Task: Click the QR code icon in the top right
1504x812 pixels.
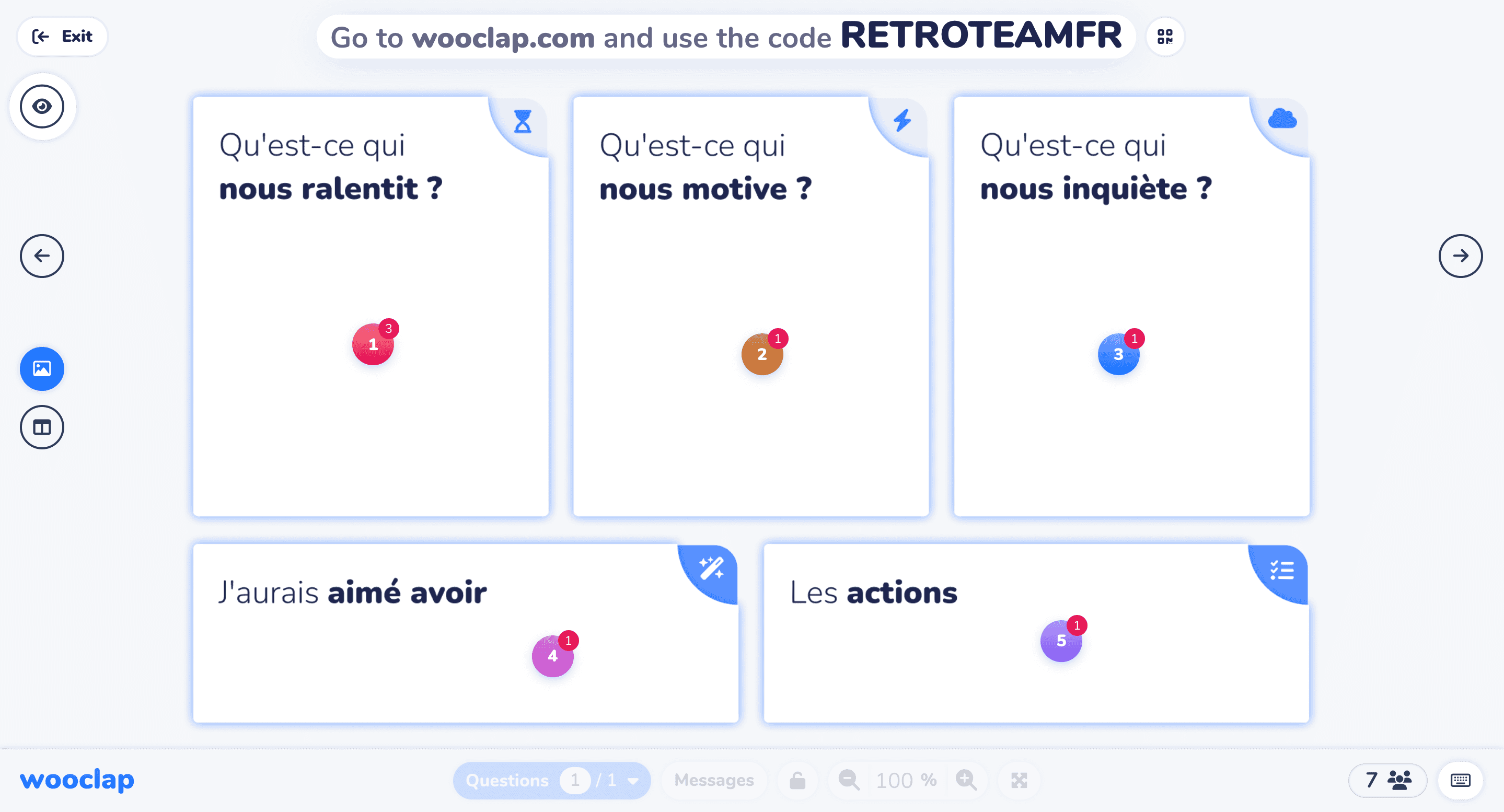Action: (x=1163, y=36)
